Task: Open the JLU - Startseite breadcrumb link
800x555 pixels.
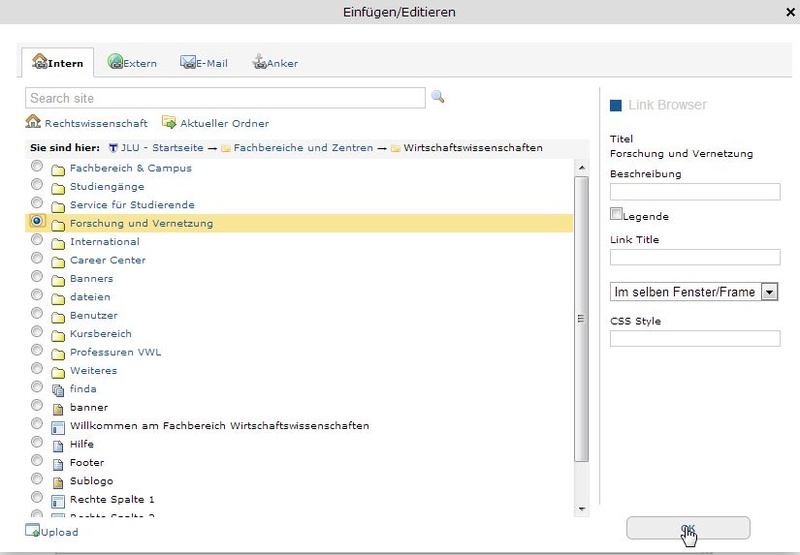Action: pyautogui.click(x=162, y=148)
